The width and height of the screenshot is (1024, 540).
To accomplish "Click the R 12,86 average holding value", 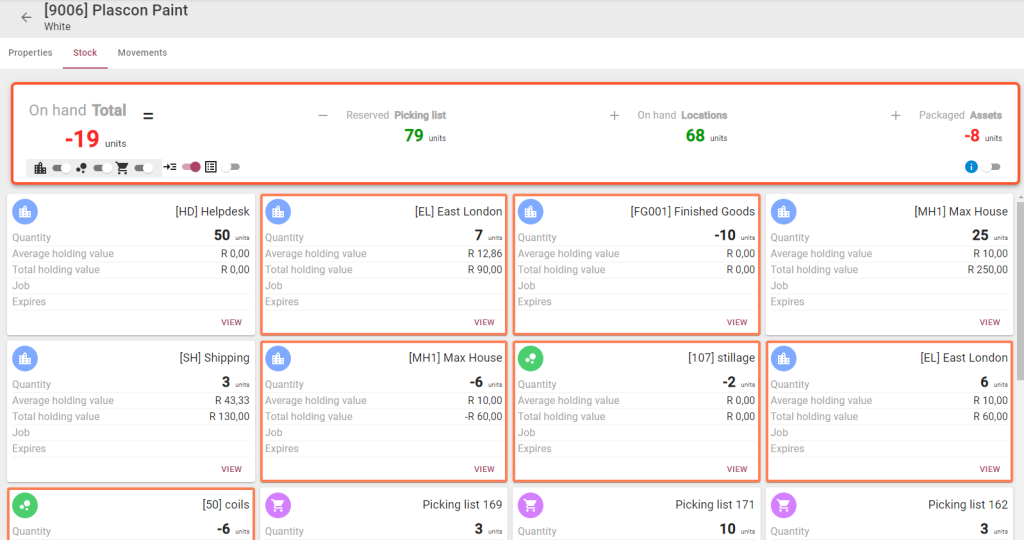I will [x=485, y=253].
